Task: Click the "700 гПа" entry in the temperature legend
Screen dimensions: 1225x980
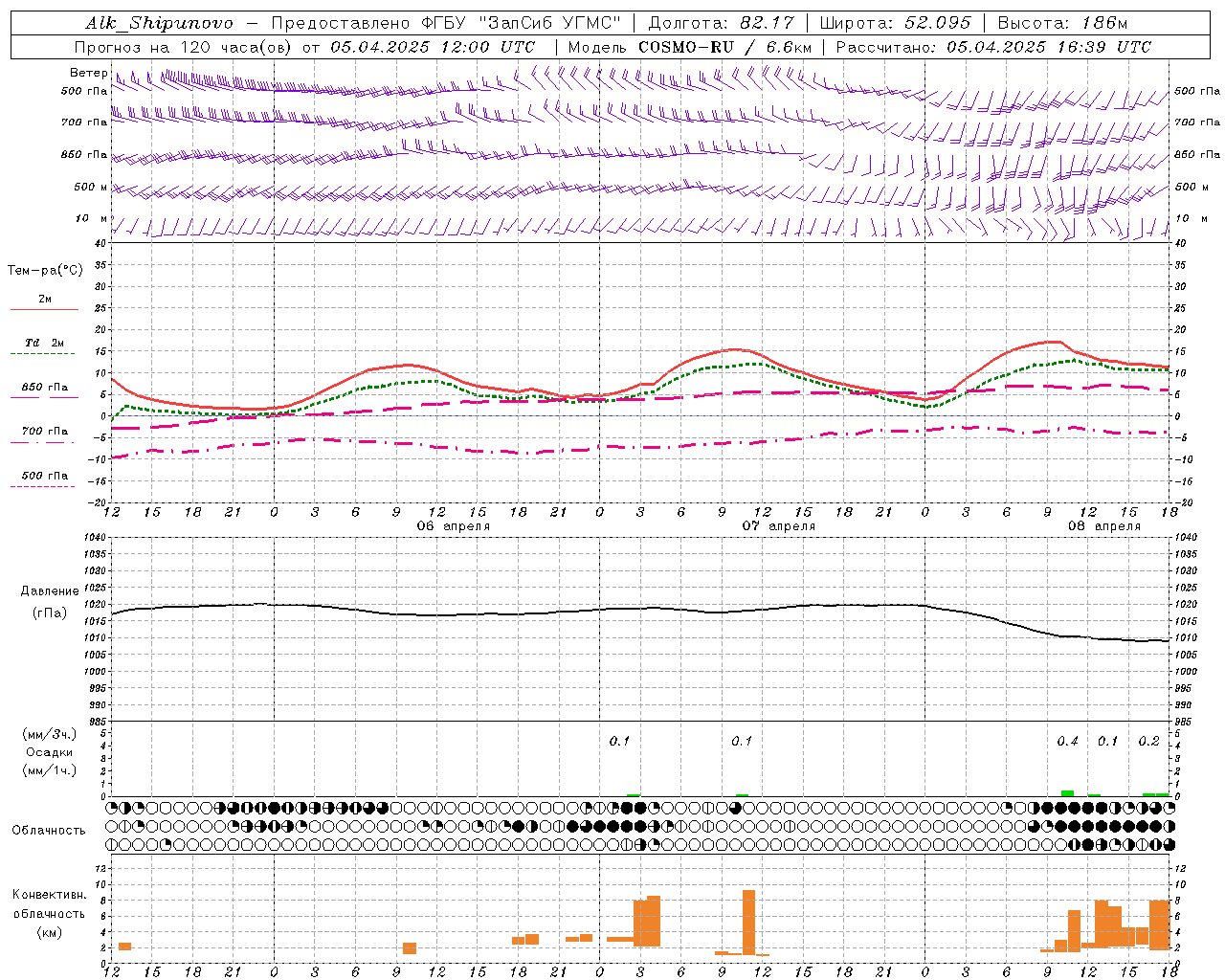Action: pos(45,432)
